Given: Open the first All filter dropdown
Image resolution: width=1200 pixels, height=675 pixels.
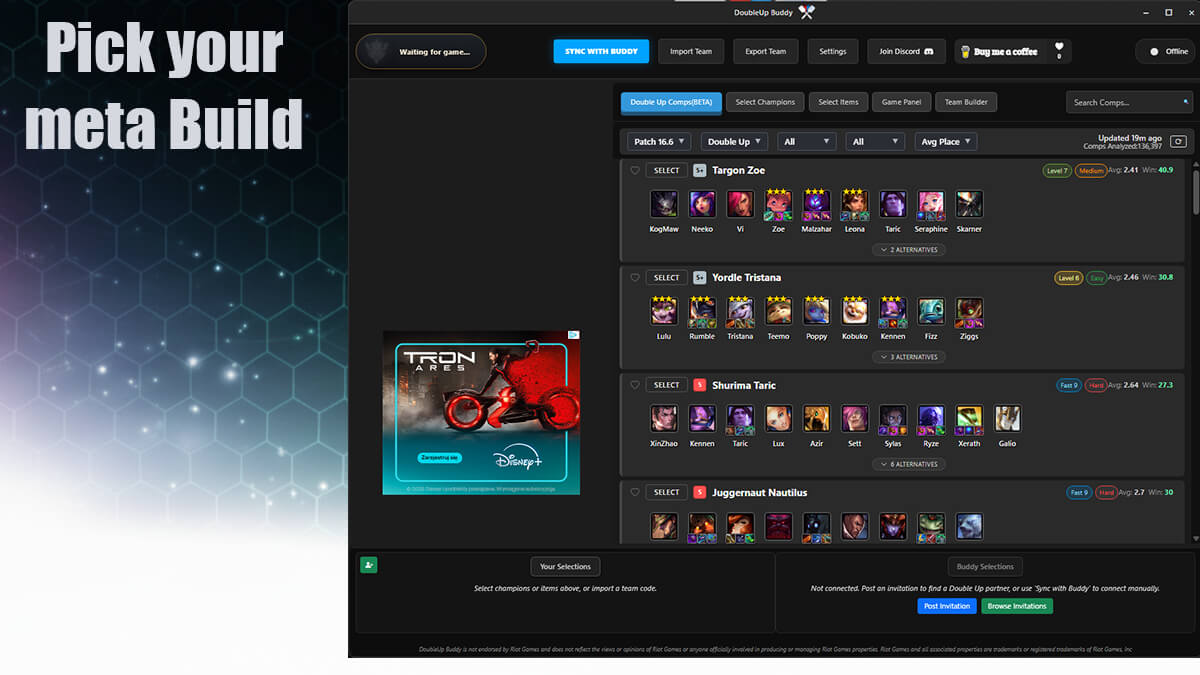Looking at the screenshot, I should pyautogui.click(x=806, y=142).
